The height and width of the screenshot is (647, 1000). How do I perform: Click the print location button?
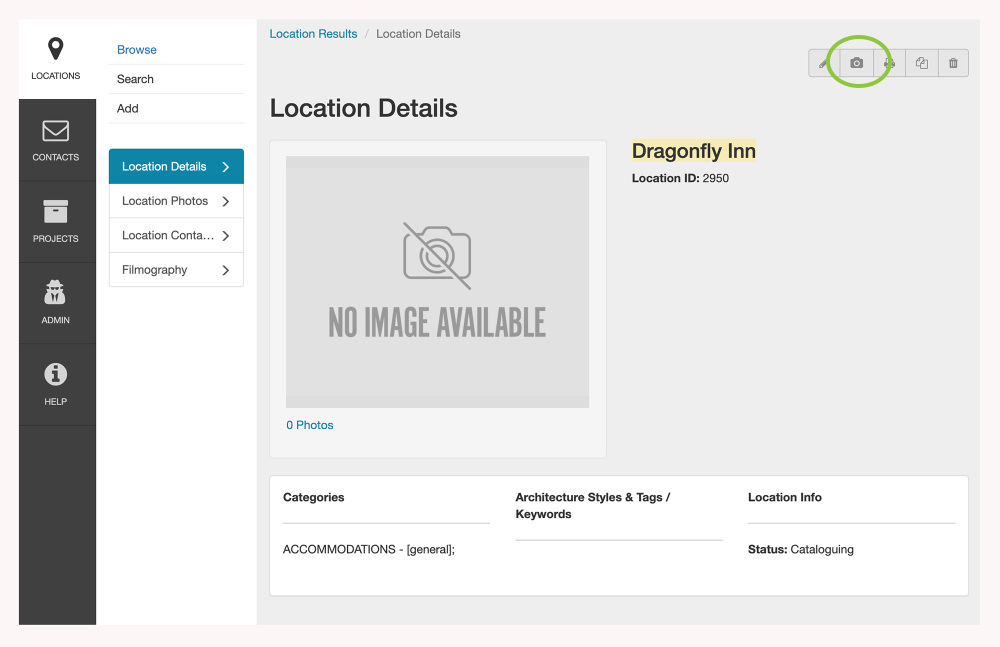889,63
